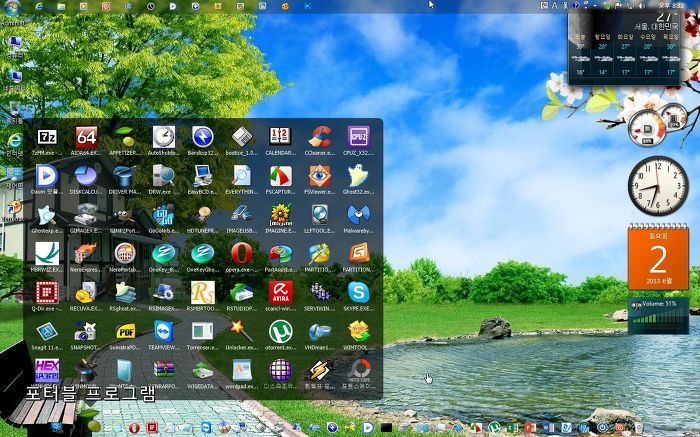Open the utorrent.exe icon in the panel
Image resolution: width=700 pixels, height=437 pixels.
pyautogui.click(x=281, y=332)
